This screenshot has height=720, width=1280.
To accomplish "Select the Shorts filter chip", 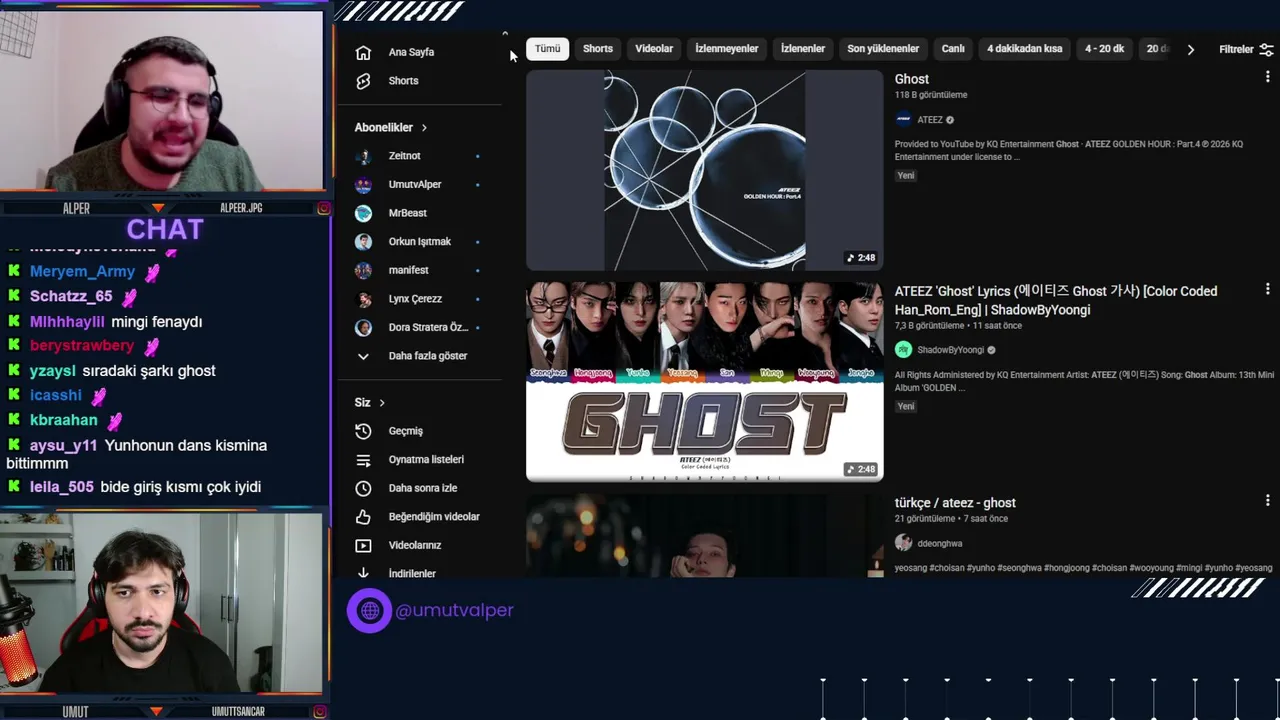I will (x=598, y=49).
